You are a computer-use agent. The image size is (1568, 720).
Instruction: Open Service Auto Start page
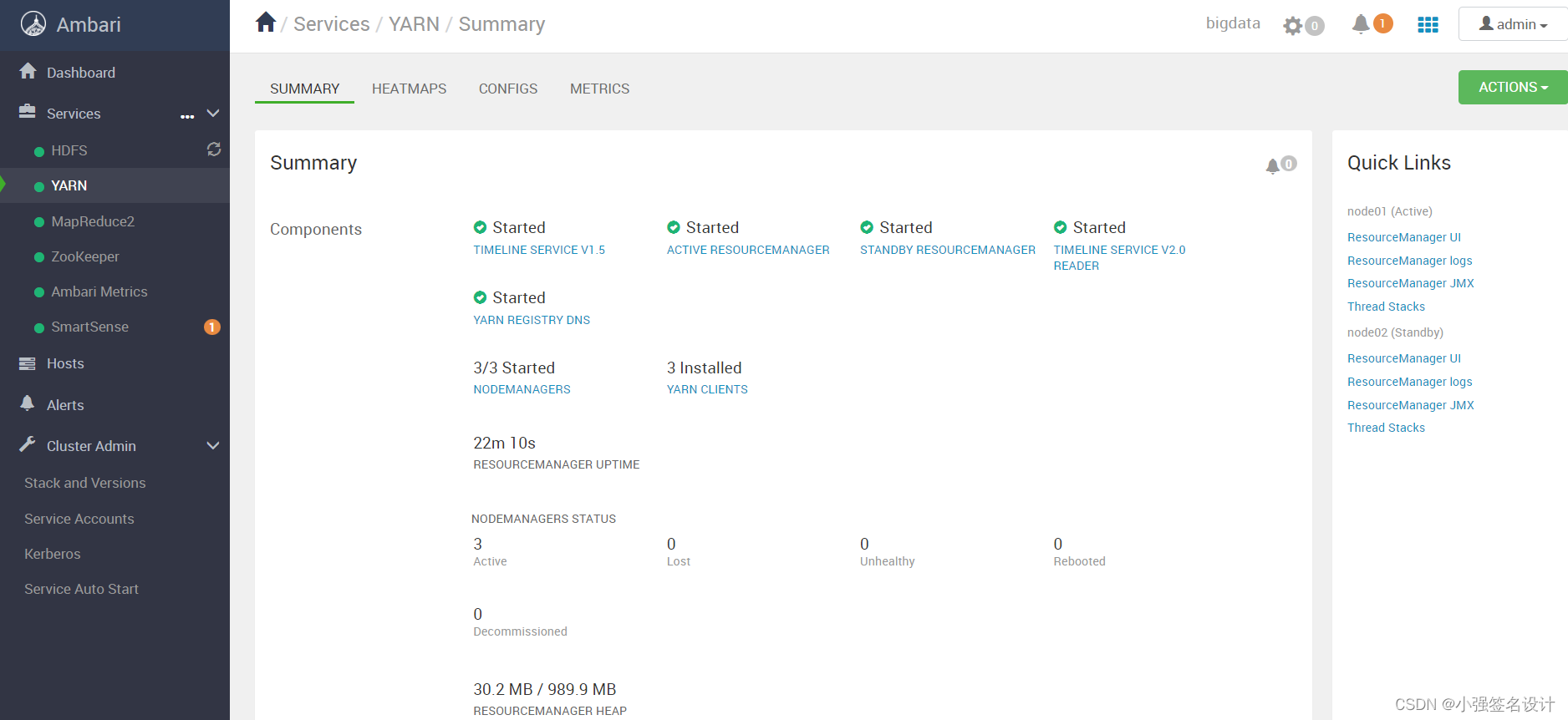coord(82,589)
